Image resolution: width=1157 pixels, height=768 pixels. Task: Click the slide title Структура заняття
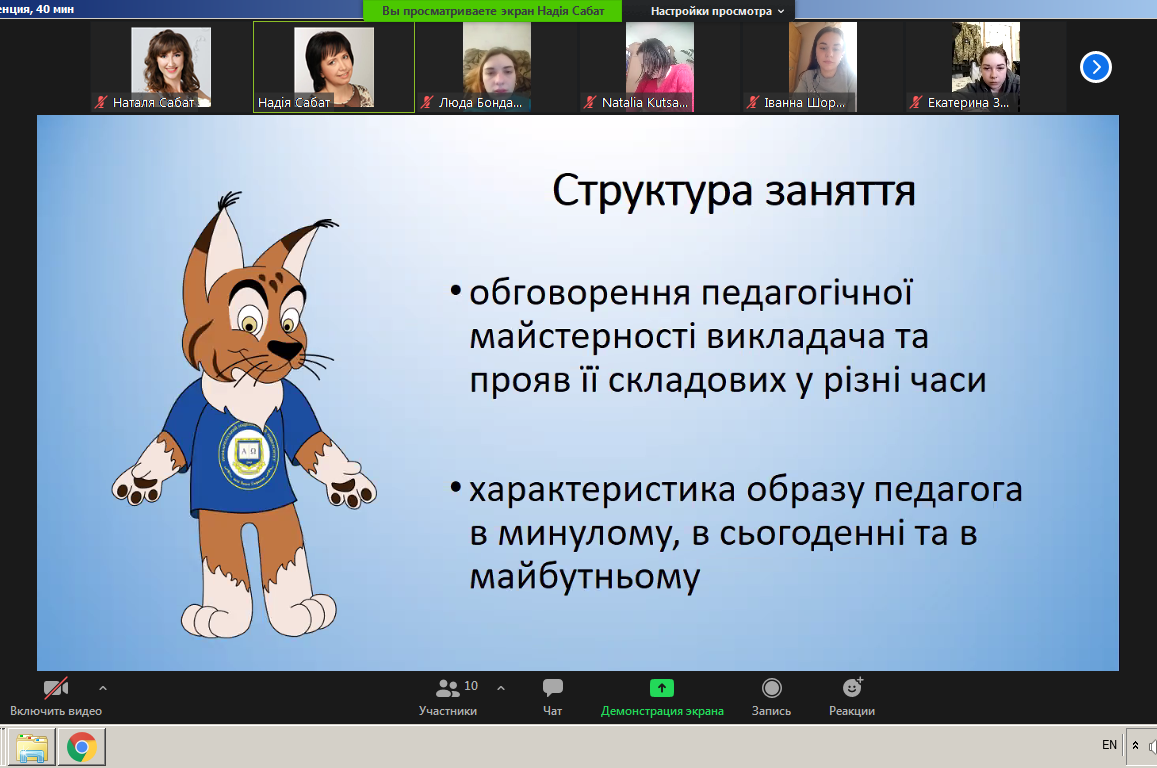[734, 190]
